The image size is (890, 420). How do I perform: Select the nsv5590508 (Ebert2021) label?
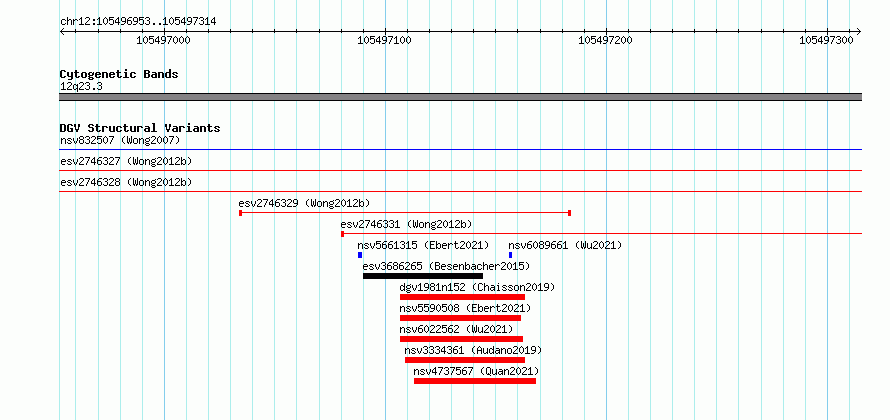pyautogui.click(x=465, y=308)
